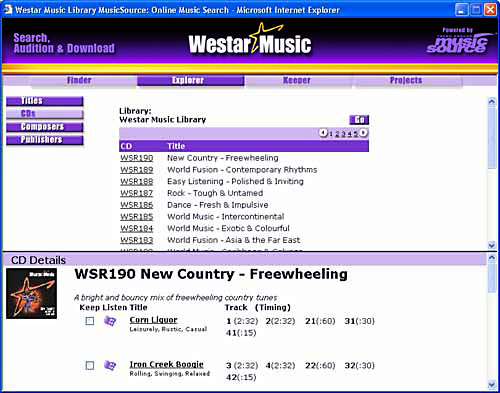Check Keep box for Iron Creek Boogie
Image resolution: width=500 pixels, height=393 pixels.
tap(90, 366)
